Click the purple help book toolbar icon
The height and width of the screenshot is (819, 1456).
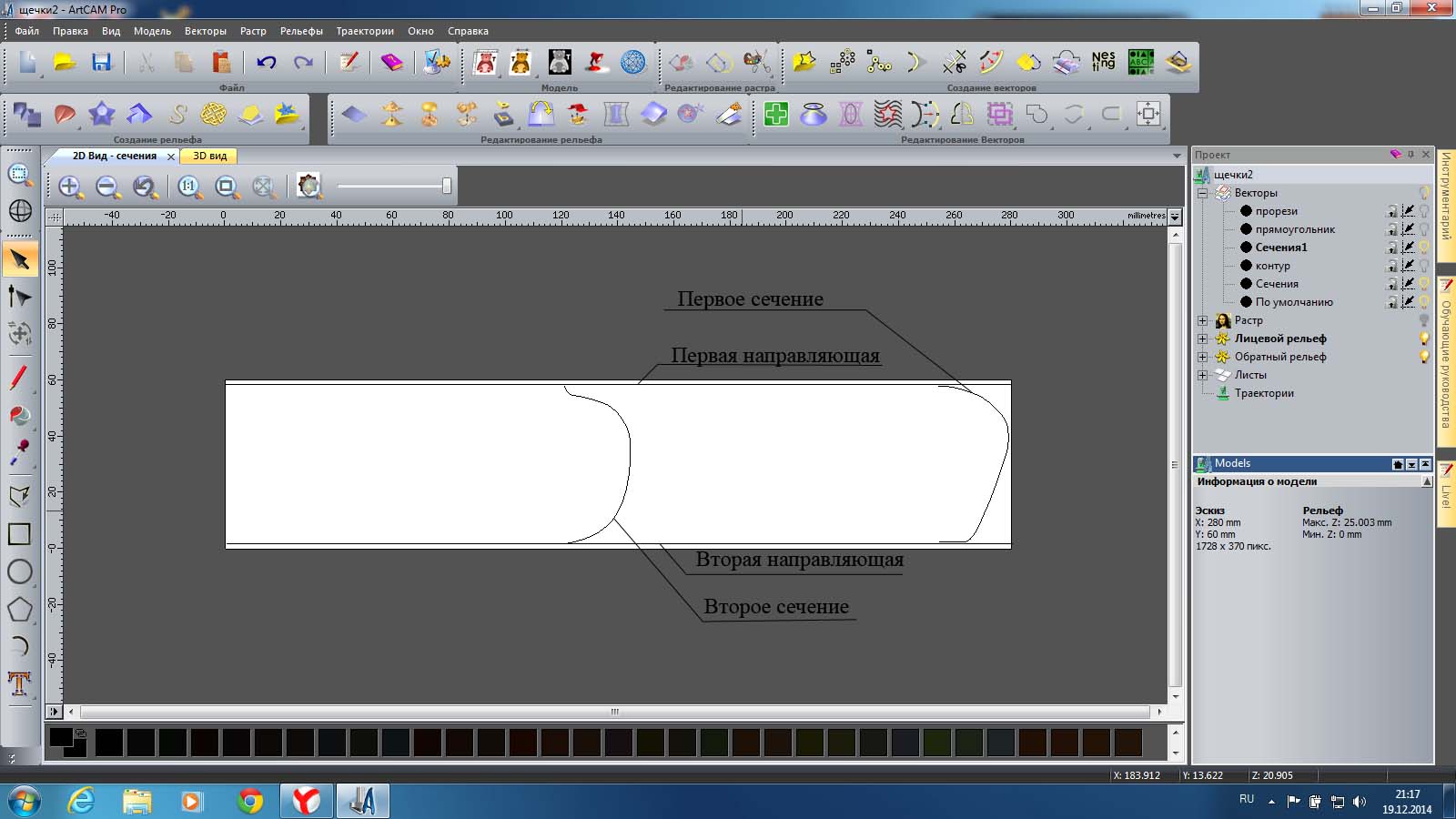click(x=392, y=62)
